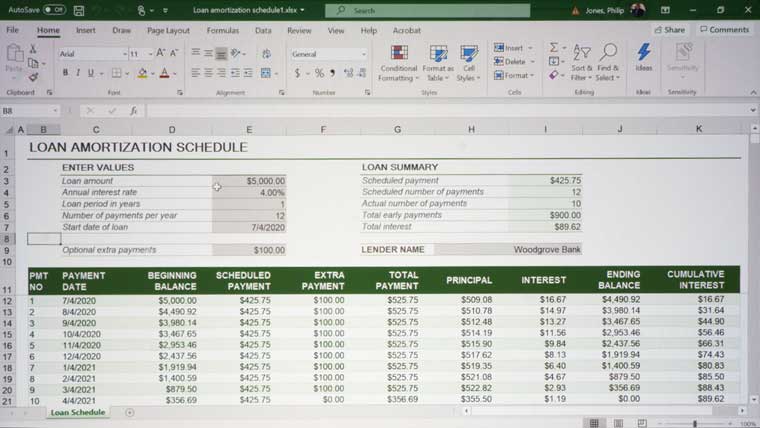The image size is (760, 428).
Task: Apply Percent Style number format
Action: pyautogui.click(x=319, y=73)
